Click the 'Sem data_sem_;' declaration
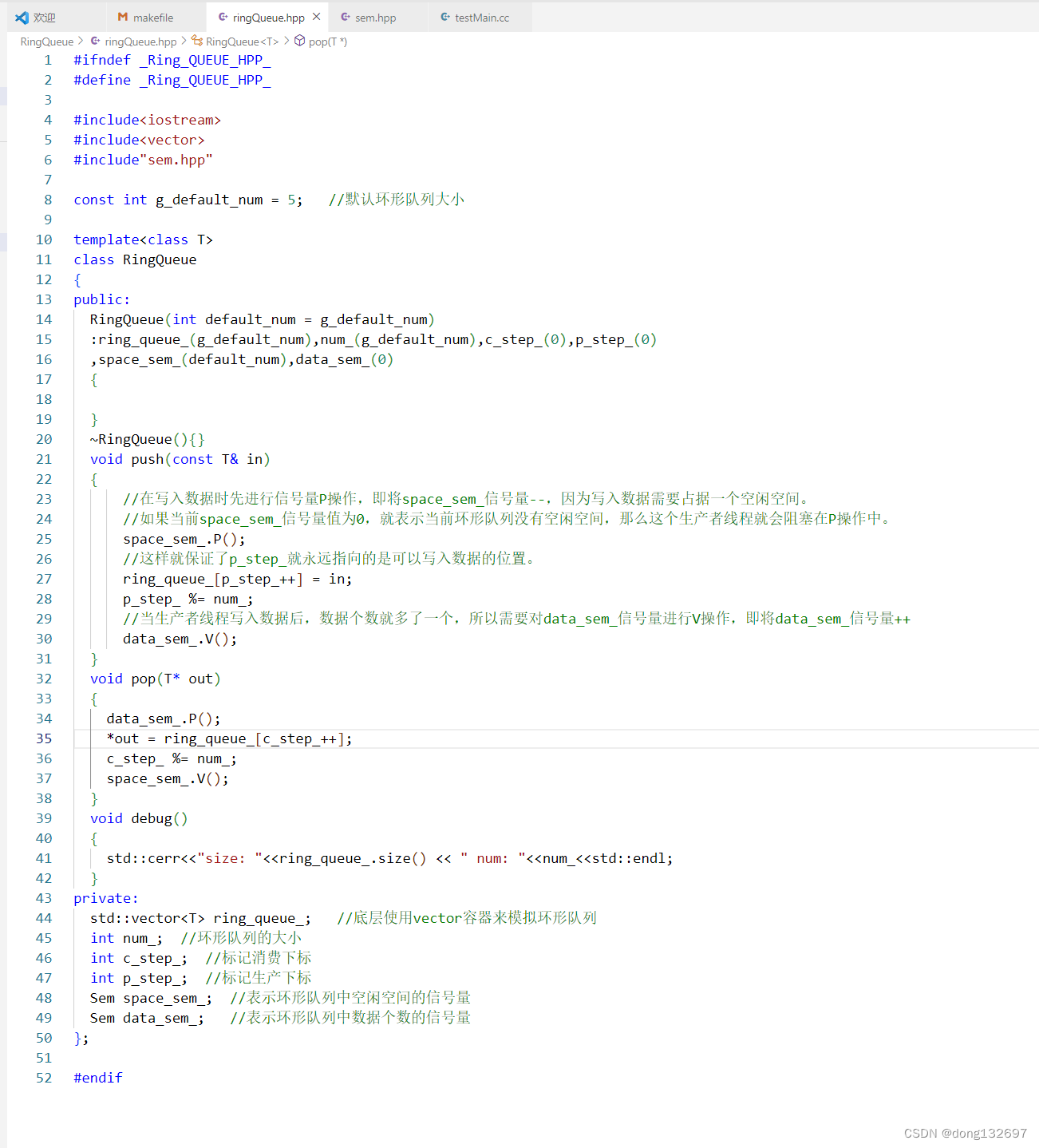Viewport: 1039px width, 1148px height. 148,1018
